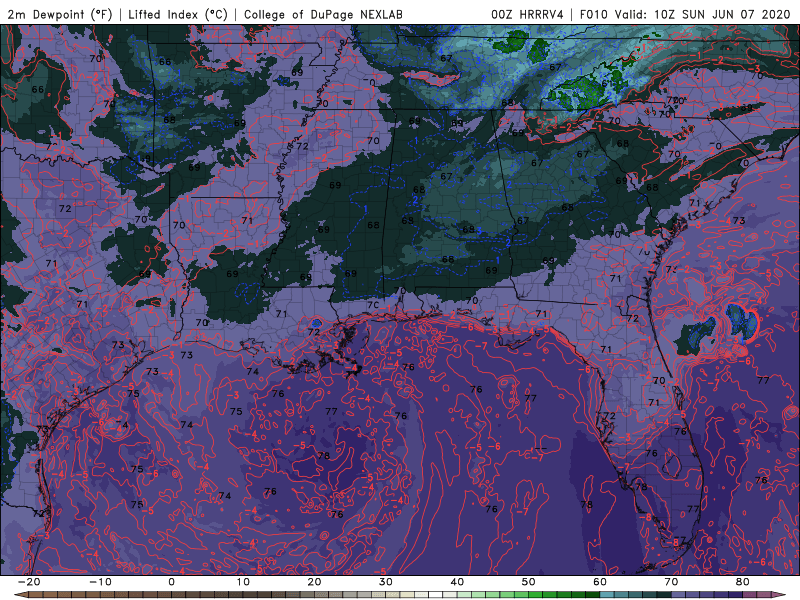
Task: Click the "2m Dewpoint (°F)" title text
Action: click(60, 14)
